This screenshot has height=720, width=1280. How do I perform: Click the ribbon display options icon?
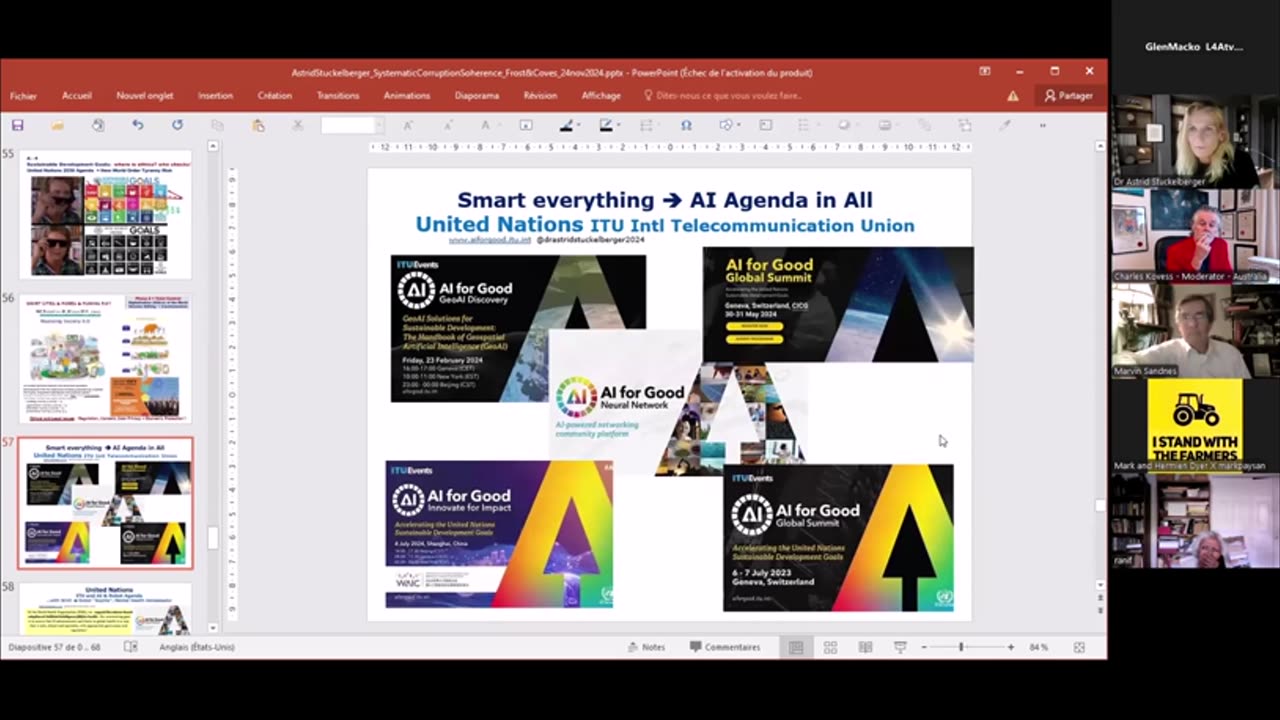[x=984, y=72]
